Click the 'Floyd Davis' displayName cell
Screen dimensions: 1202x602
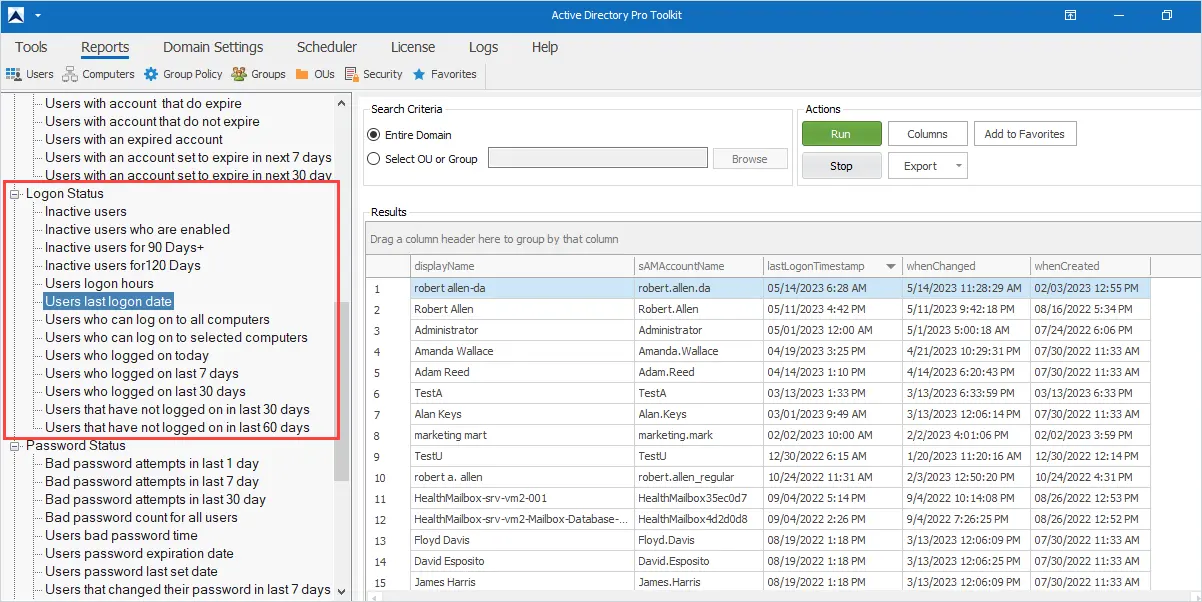(x=521, y=540)
